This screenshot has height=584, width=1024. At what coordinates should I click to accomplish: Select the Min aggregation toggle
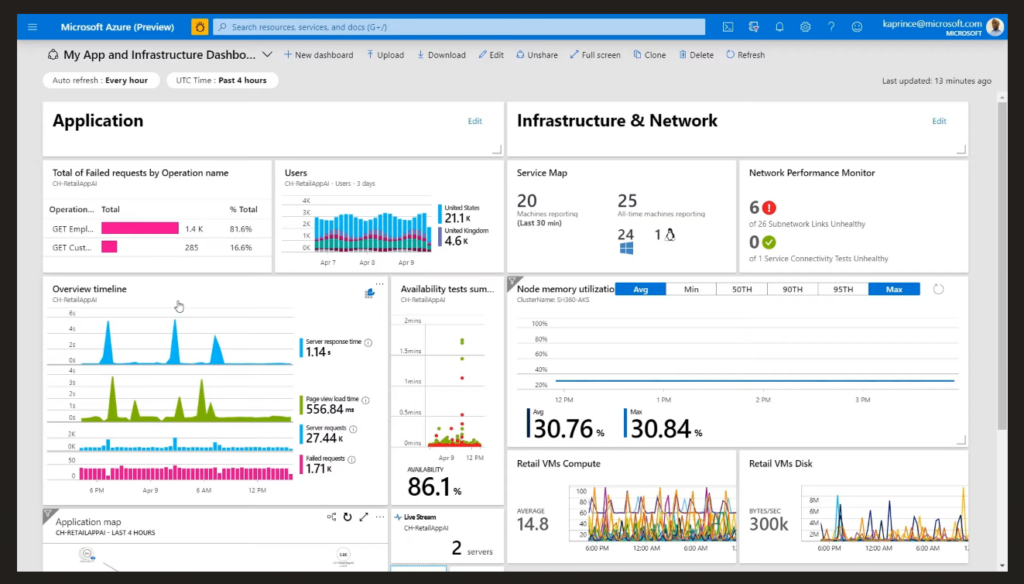tap(691, 289)
